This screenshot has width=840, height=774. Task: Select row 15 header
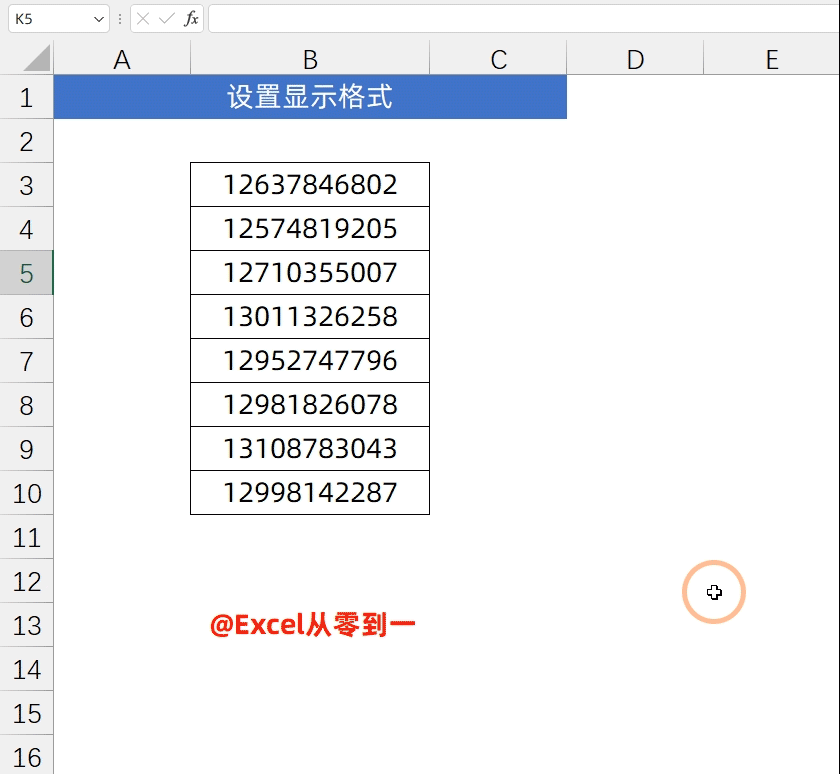click(x=26, y=712)
